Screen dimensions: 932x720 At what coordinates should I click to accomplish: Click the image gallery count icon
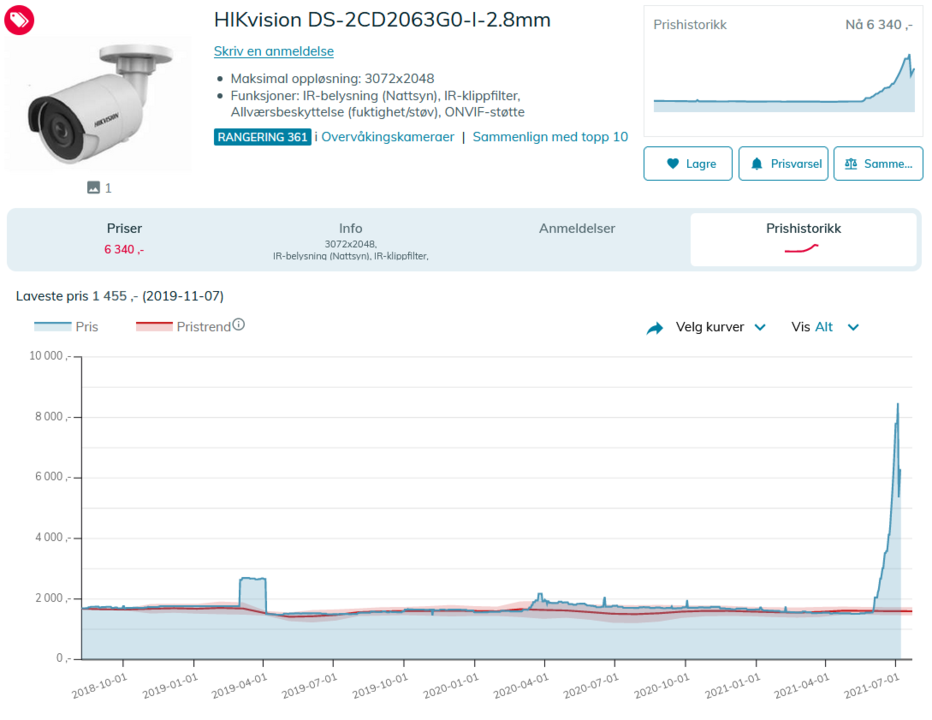[93, 187]
